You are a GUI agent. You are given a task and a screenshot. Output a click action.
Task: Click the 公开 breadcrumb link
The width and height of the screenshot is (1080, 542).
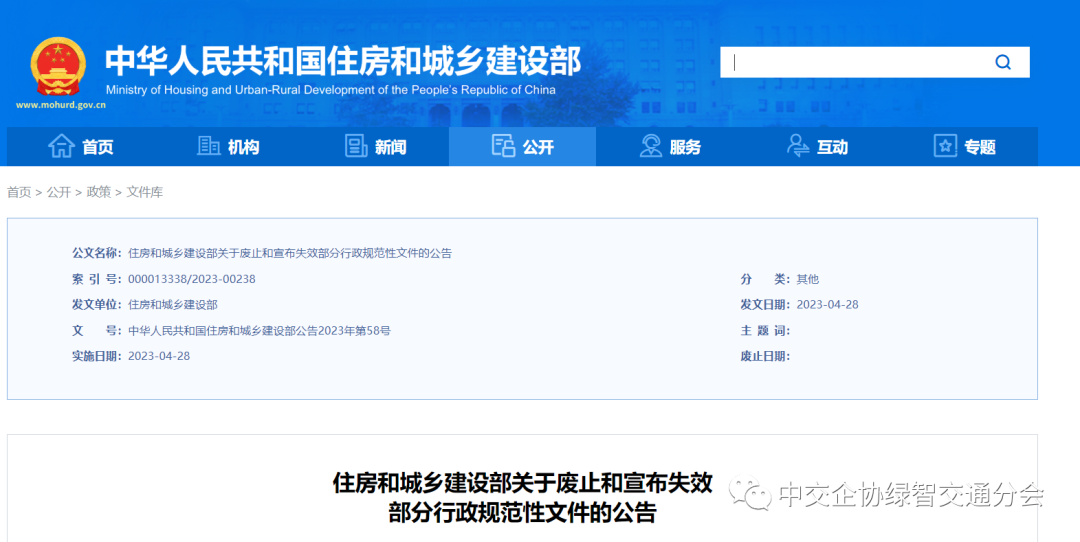tap(59, 192)
